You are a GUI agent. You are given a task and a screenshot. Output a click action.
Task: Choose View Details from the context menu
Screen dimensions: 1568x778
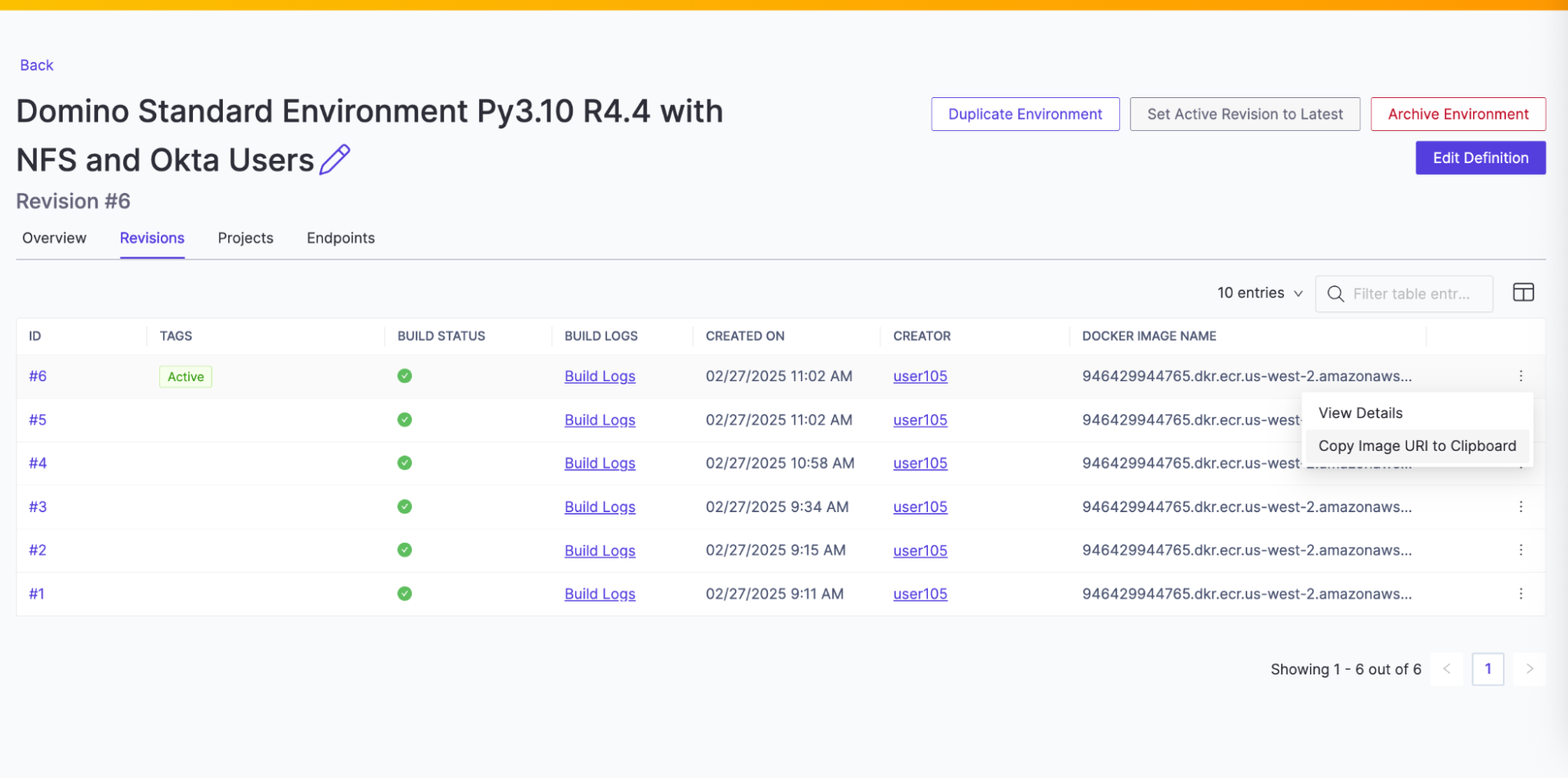pos(1417,413)
